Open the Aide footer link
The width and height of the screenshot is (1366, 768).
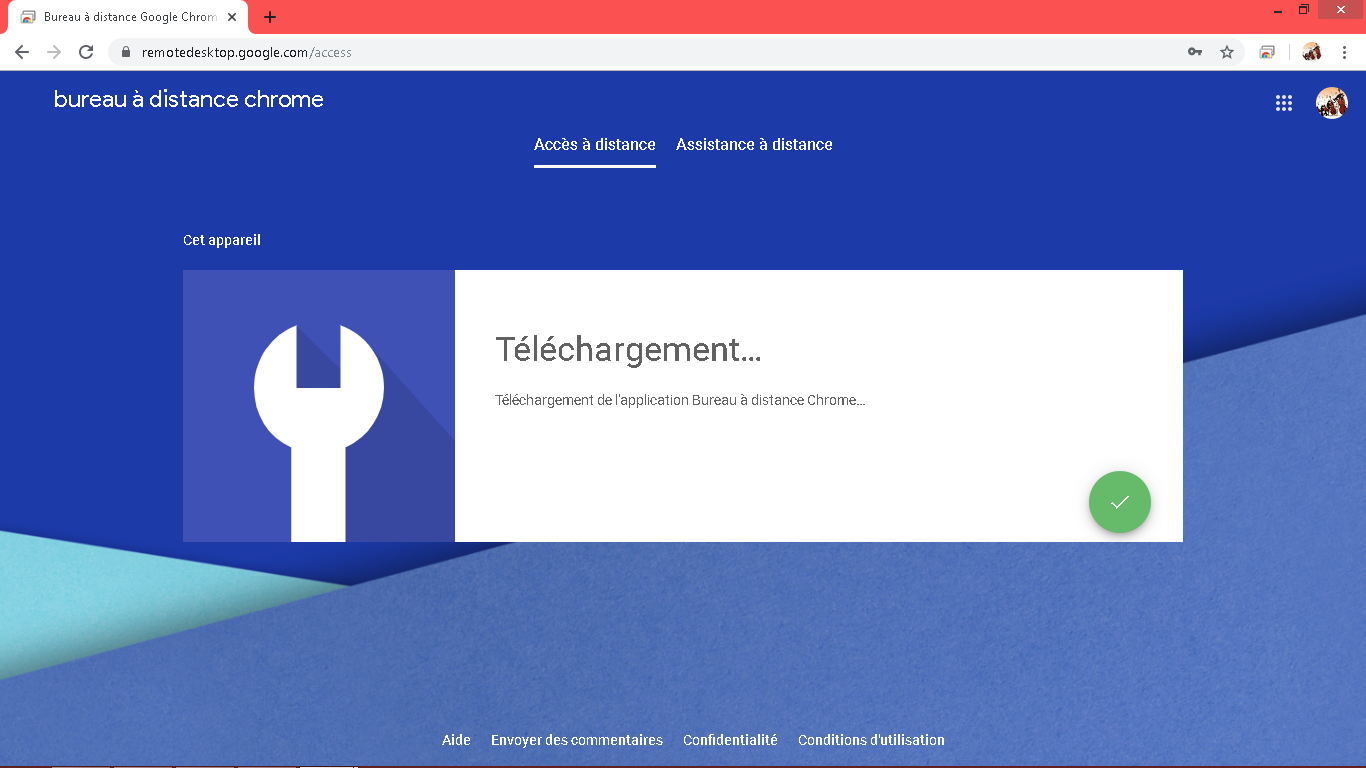(x=456, y=740)
